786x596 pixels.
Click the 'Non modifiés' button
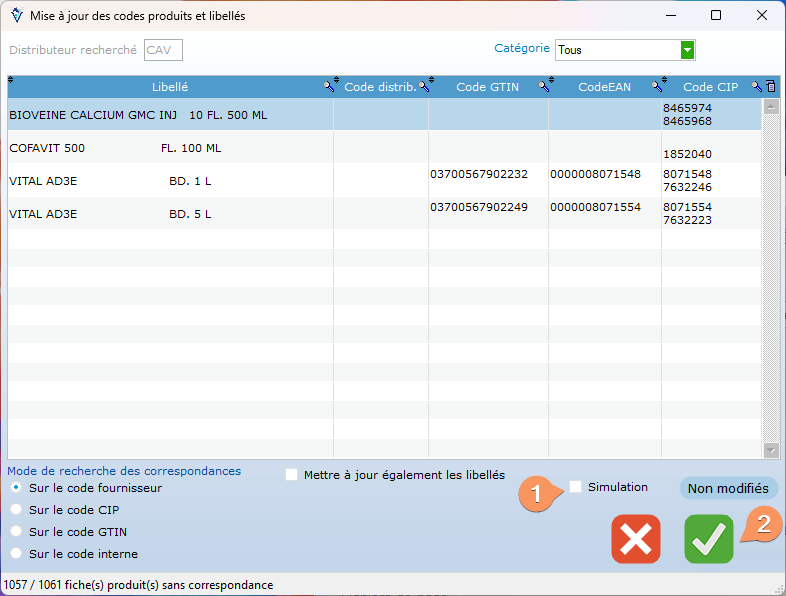(x=728, y=488)
